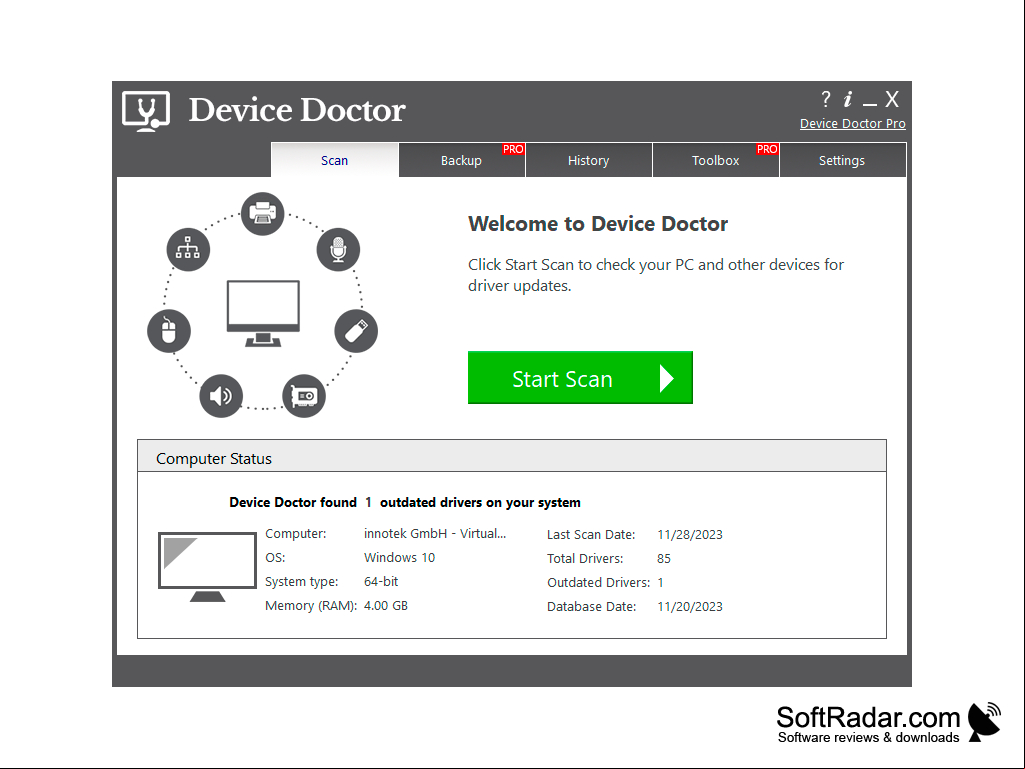Click the Welcome to Device Doctor heading
The width and height of the screenshot is (1025, 769).
tap(597, 224)
